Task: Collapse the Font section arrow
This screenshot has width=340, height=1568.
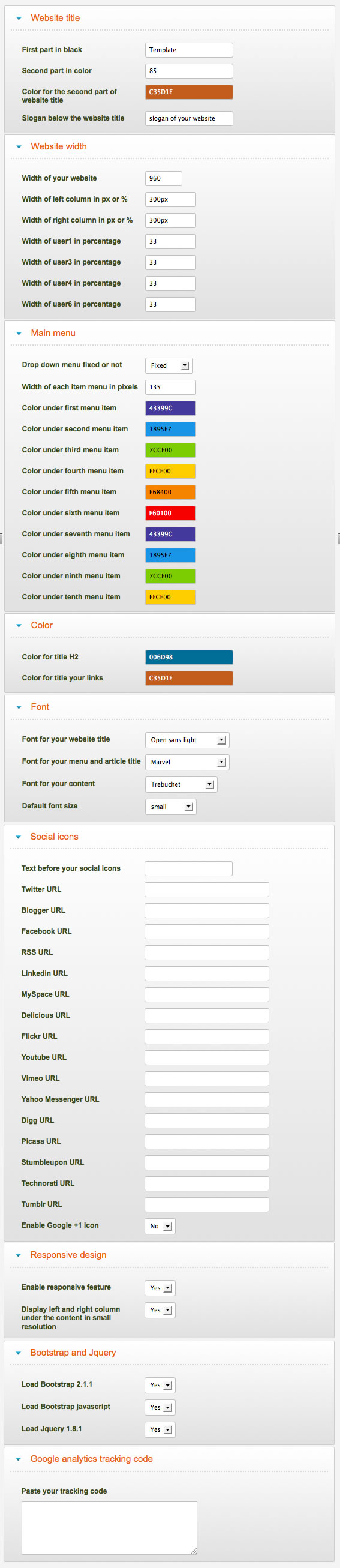Action: point(19,707)
